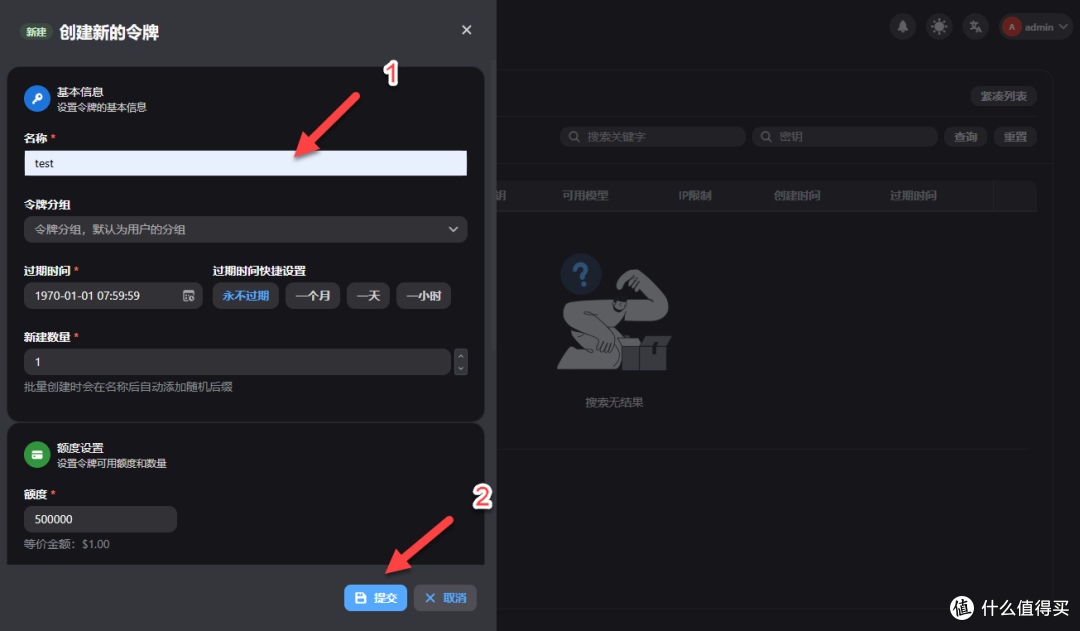
Task: Close the create new token panel
Action: pyautogui.click(x=466, y=30)
